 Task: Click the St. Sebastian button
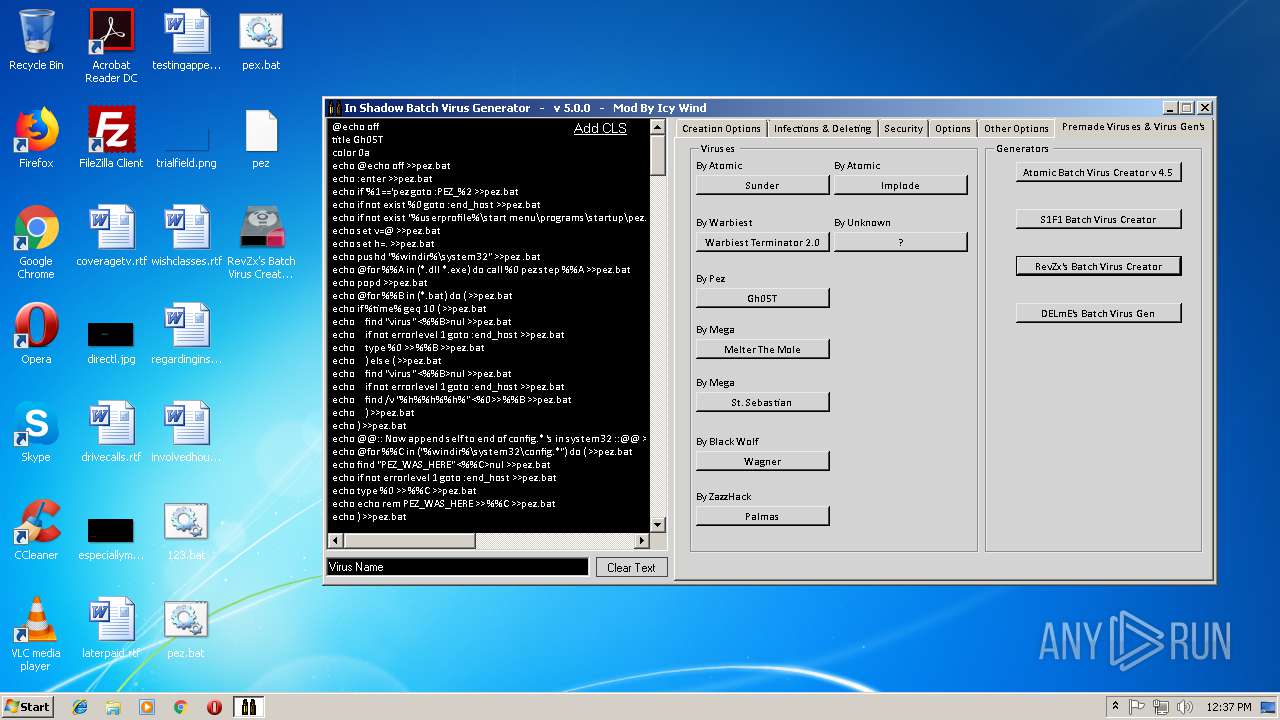[762, 402]
